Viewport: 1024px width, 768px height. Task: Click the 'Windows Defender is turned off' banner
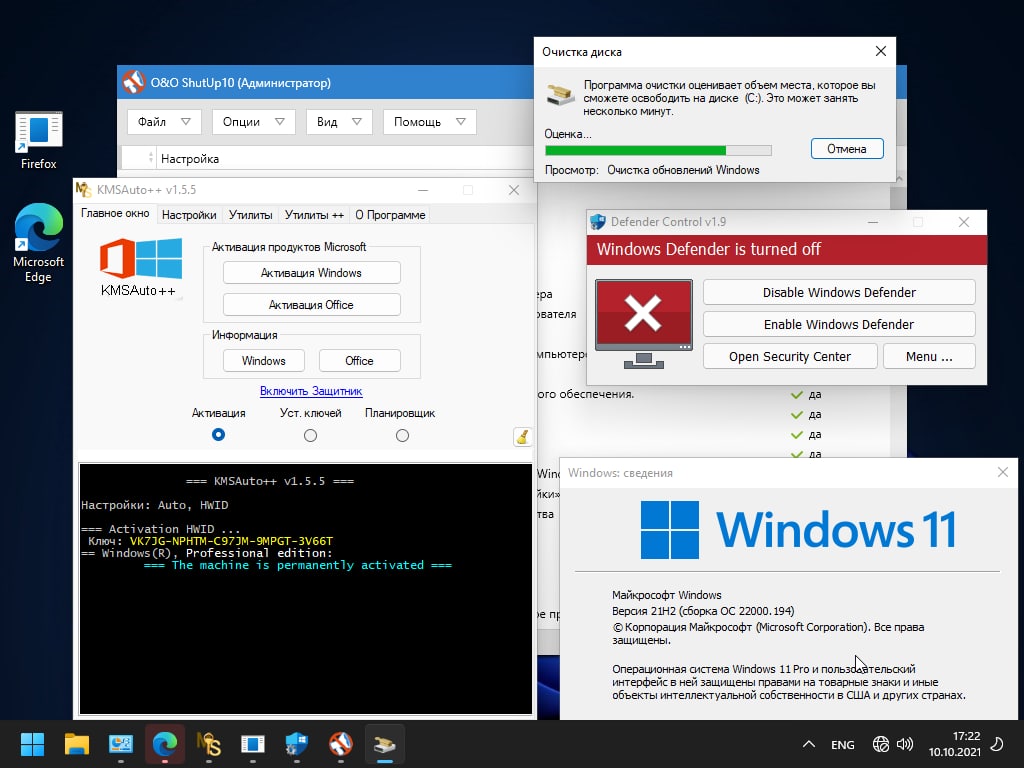click(786, 249)
